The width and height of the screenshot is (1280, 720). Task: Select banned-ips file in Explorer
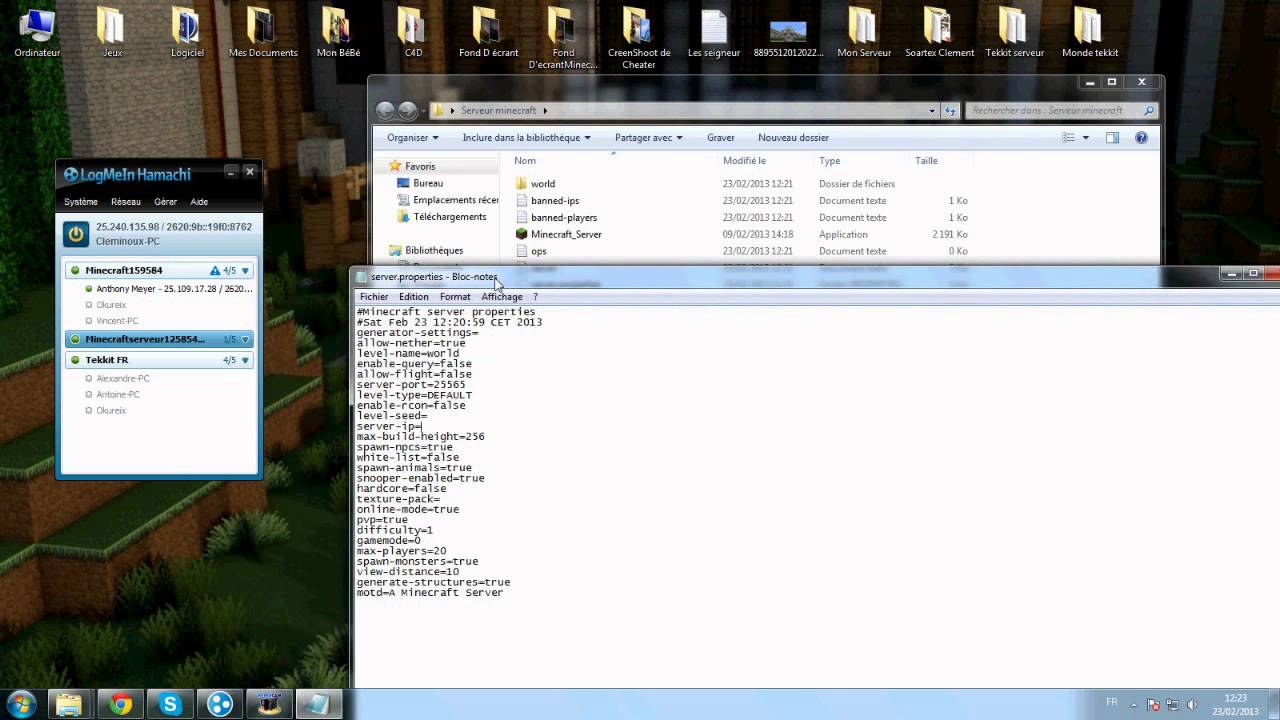click(555, 201)
